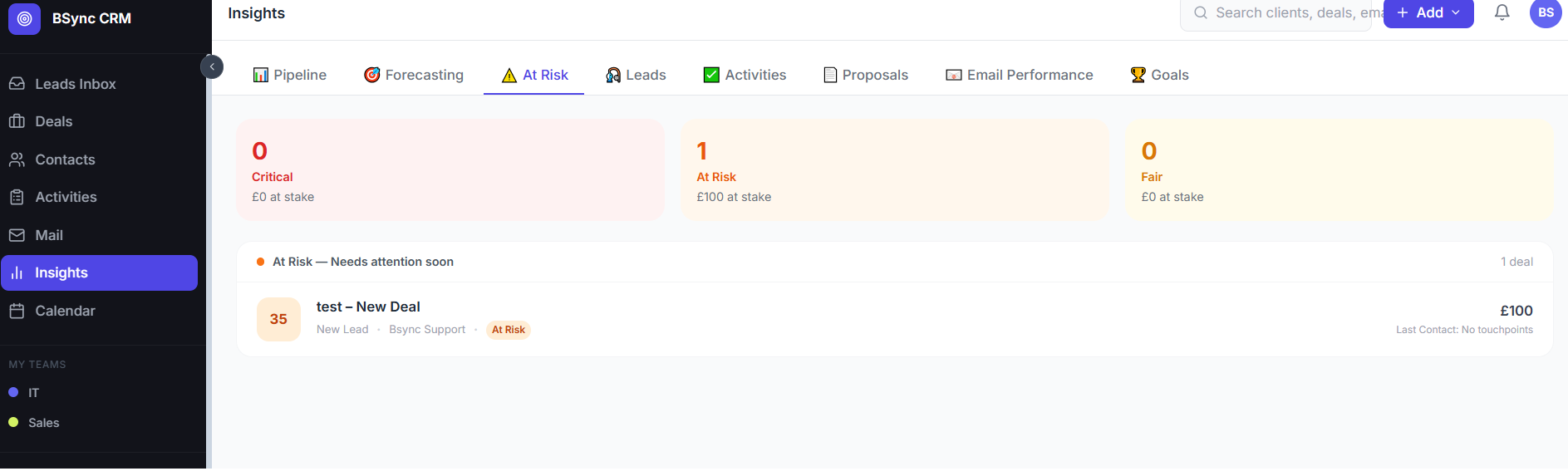Open the Email Performance tab
The height and width of the screenshot is (476, 1568).
tap(1020, 75)
